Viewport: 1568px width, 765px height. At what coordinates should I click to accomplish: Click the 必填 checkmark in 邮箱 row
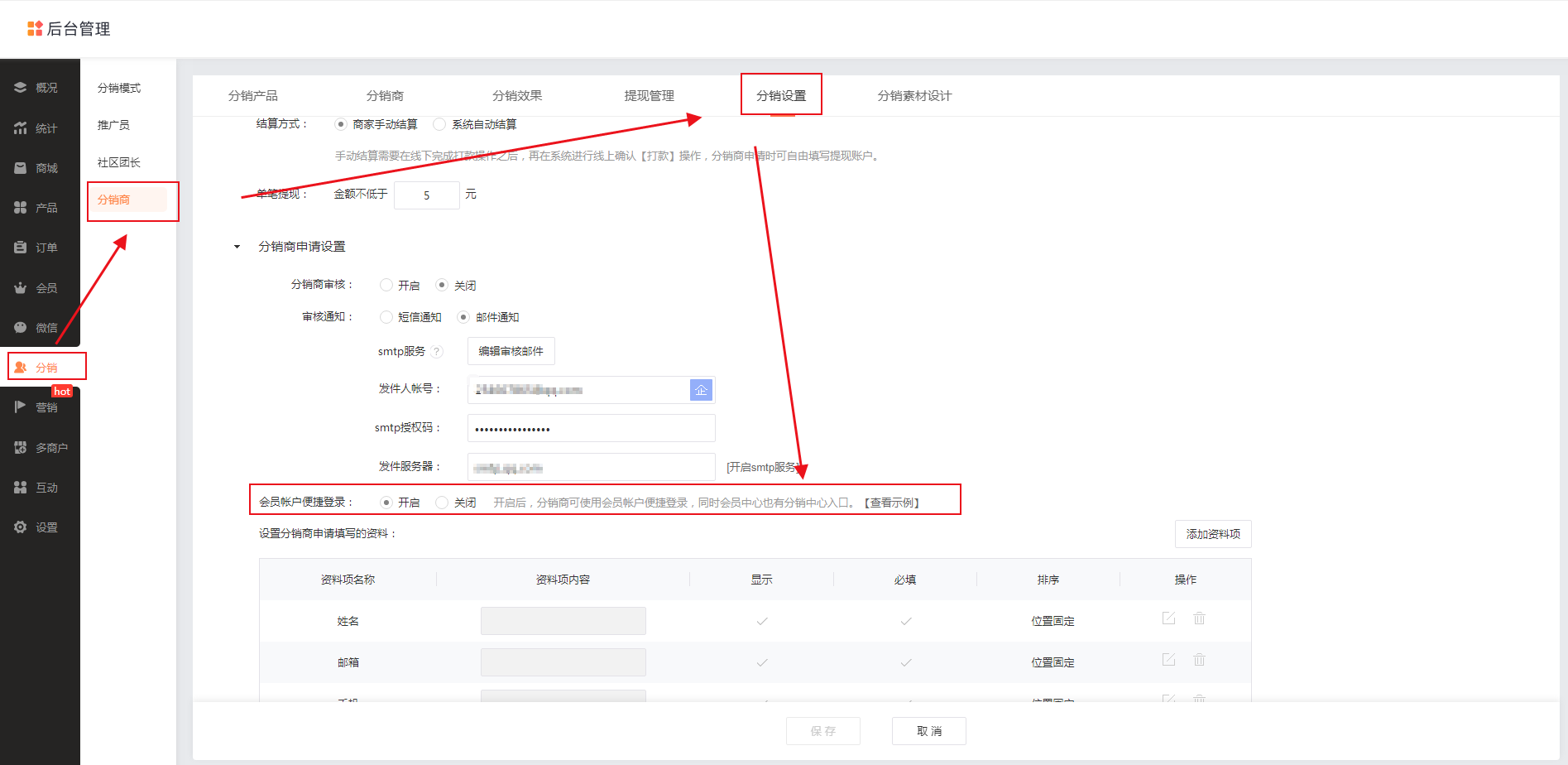click(906, 662)
